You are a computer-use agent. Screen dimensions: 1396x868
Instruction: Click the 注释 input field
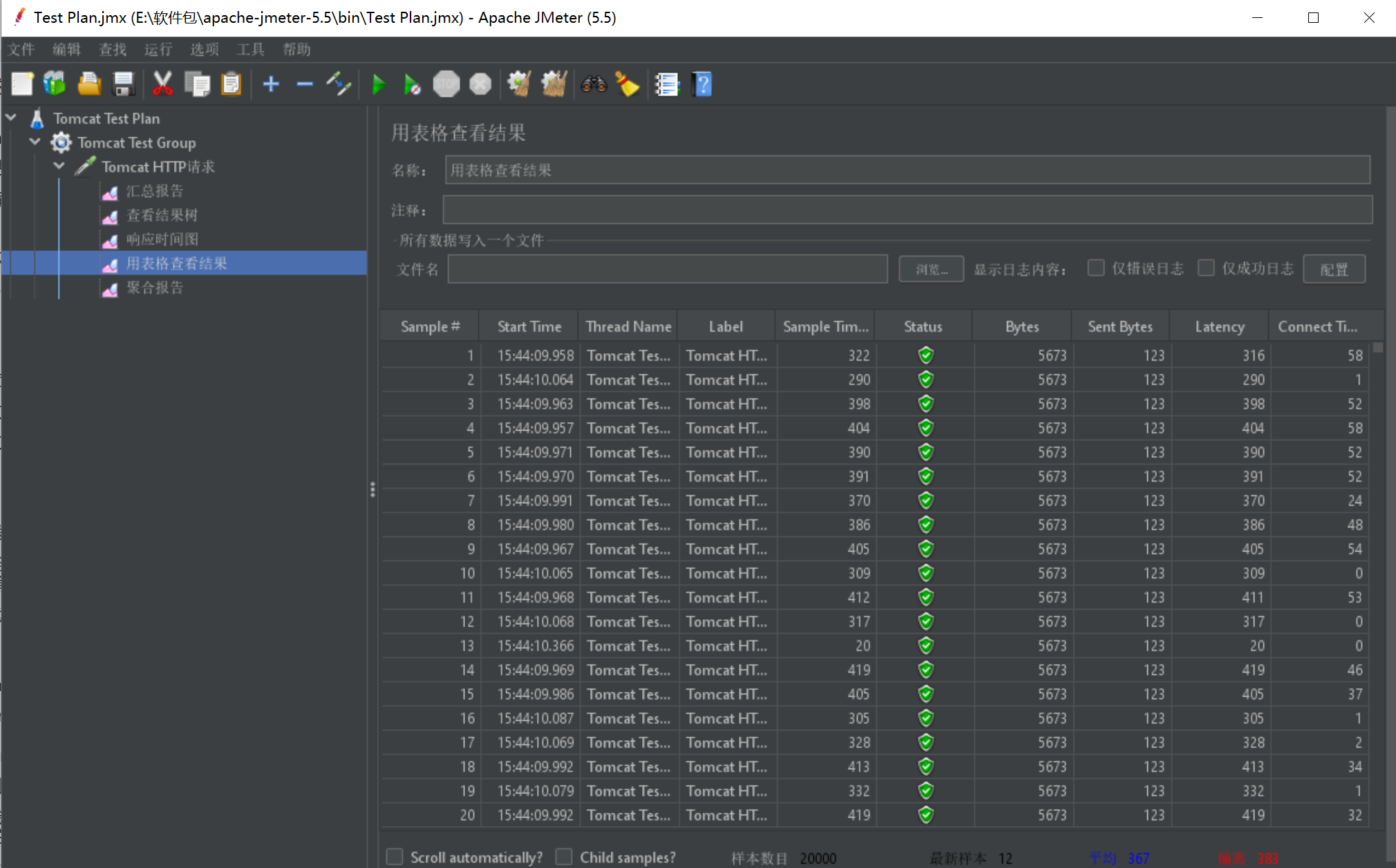point(907,210)
